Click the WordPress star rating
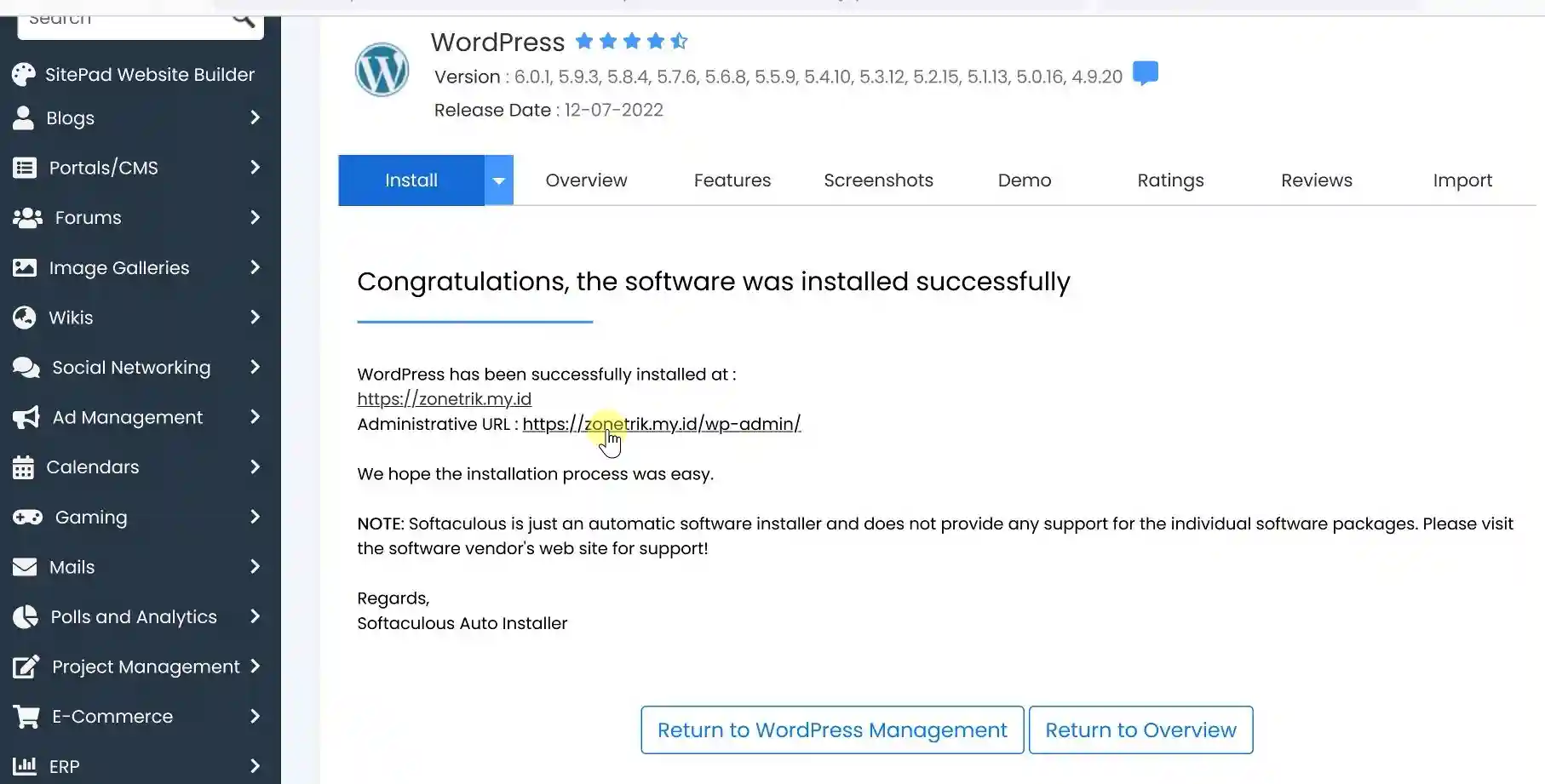Viewport: 1545px width, 784px height. [x=631, y=41]
